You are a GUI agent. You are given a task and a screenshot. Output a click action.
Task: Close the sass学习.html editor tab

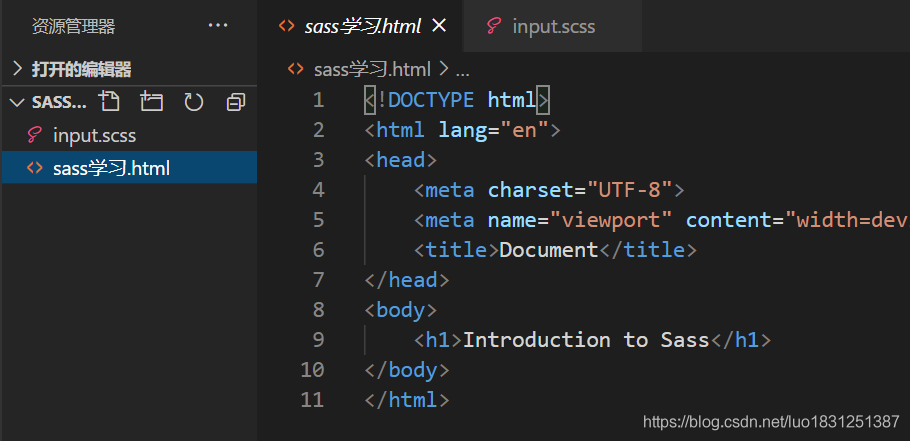point(439,25)
